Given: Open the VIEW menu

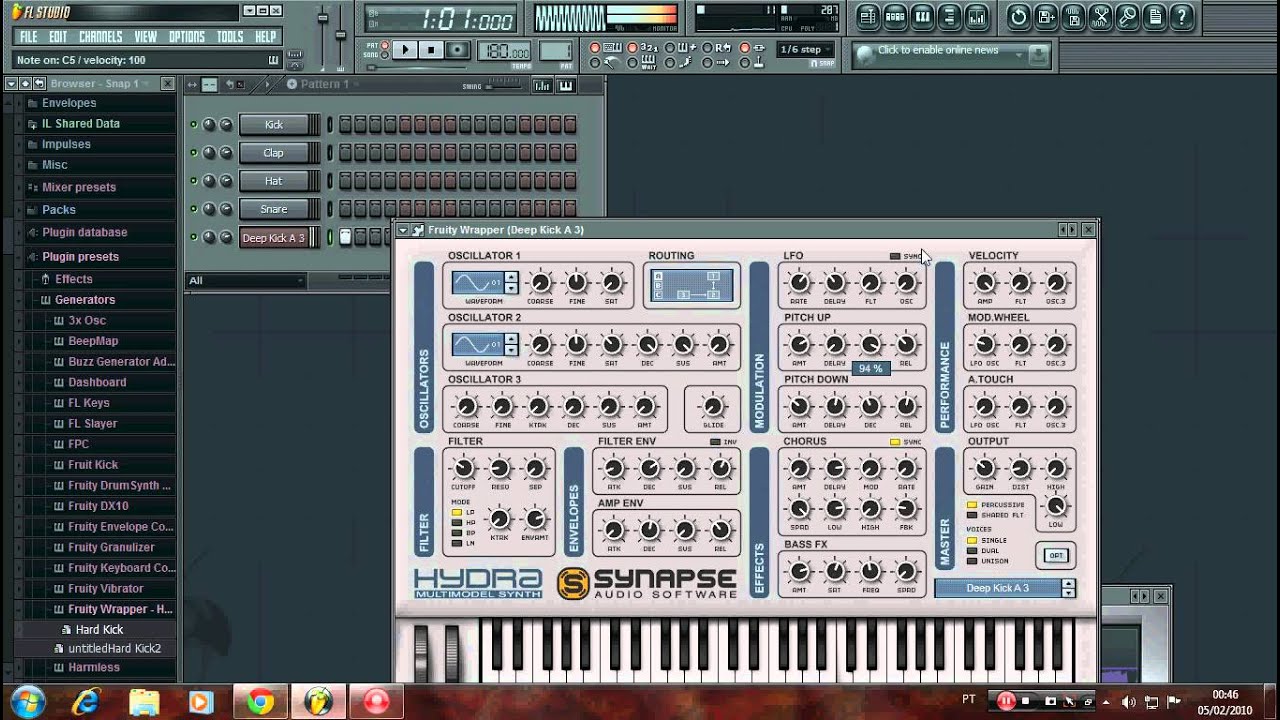Looking at the screenshot, I should pos(146,37).
